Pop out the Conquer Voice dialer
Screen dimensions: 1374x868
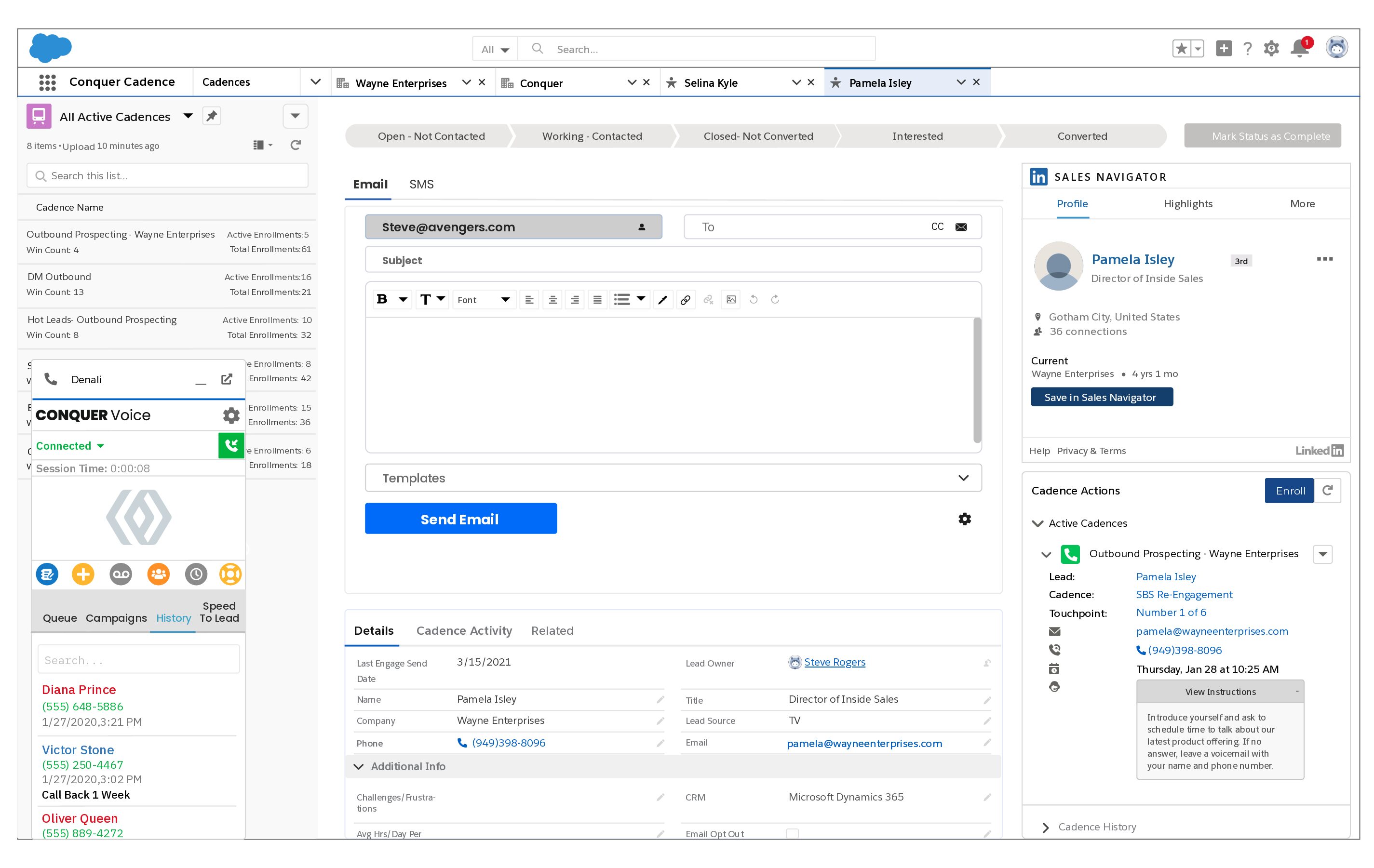pyautogui.click(x=227, y=379)
